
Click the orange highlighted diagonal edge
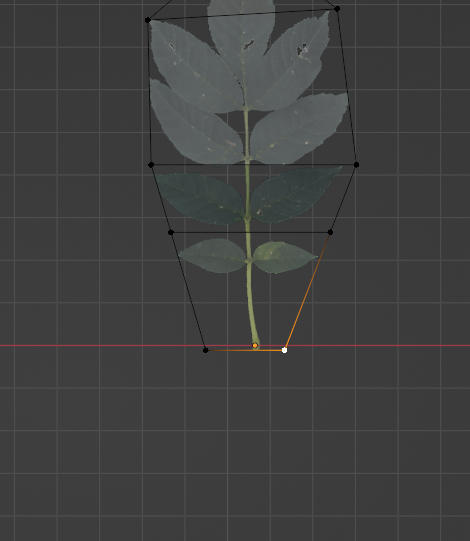tap(307, 292)
